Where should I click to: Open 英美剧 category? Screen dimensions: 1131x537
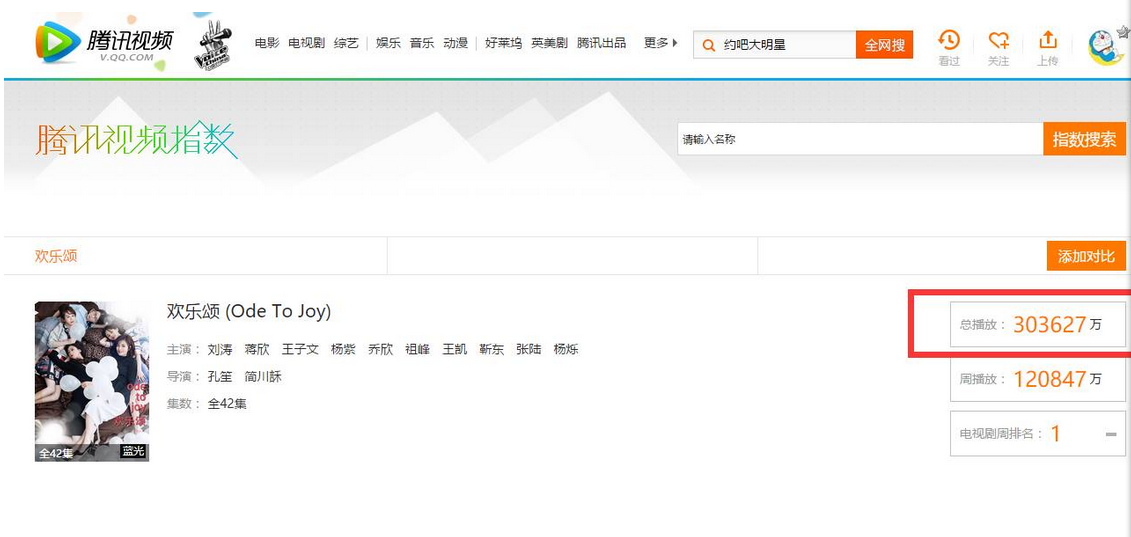click(x=550, y=43)
